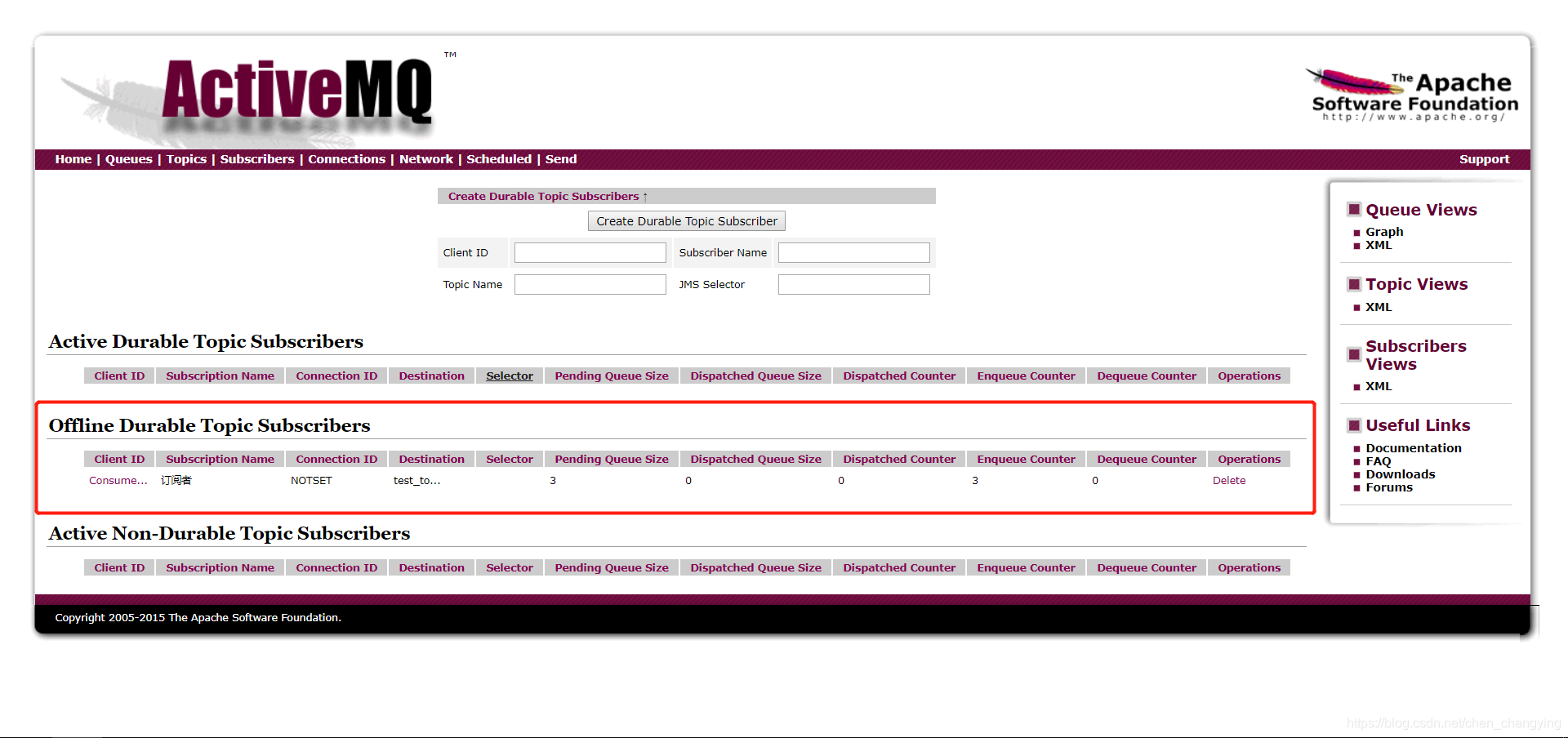
Task: Sort offline durable subscribers by Dequeue Counter
Action: tap(1147, 459)
